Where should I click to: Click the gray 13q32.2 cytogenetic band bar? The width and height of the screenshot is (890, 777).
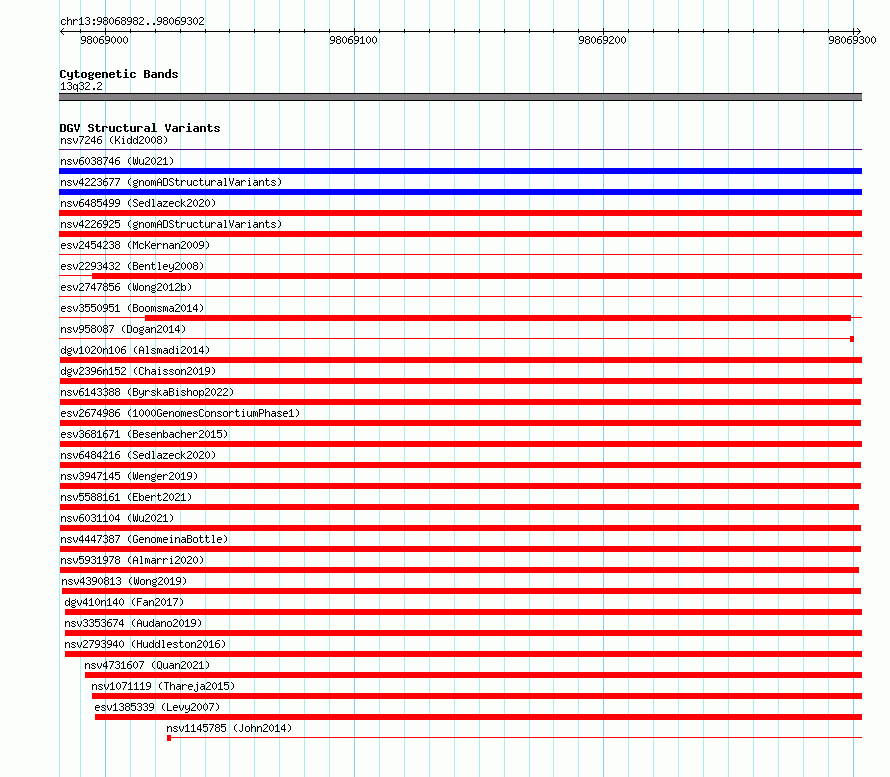pyautogui.click(x=460, y=97)
